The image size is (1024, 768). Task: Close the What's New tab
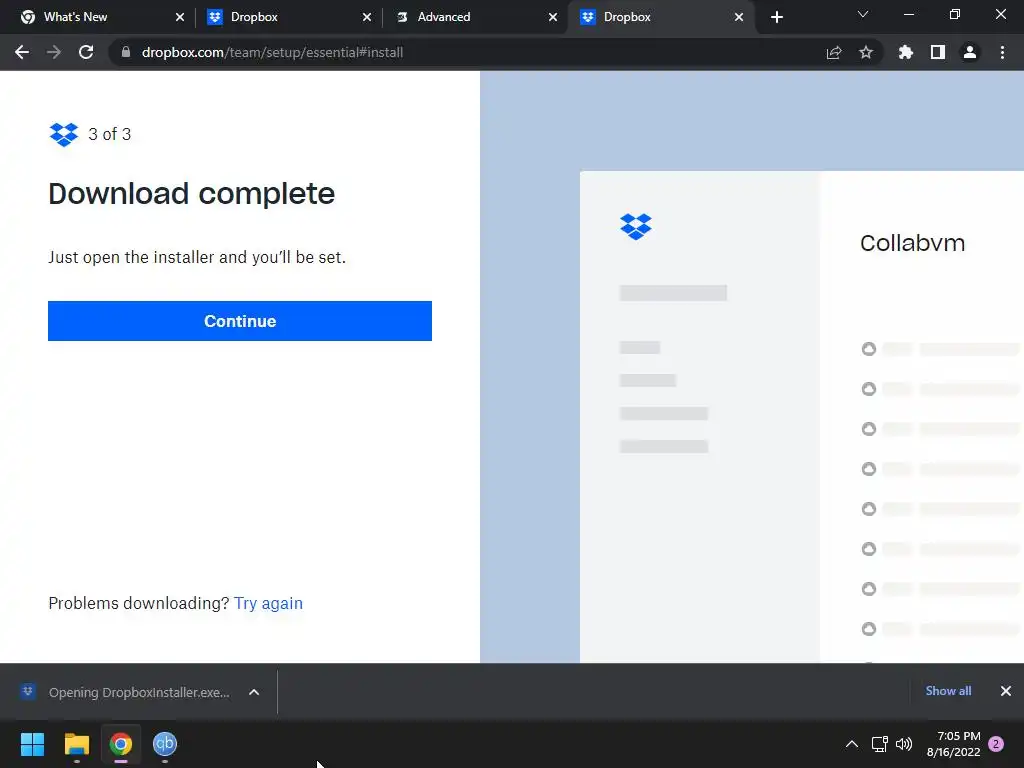(x=180, y=17)
